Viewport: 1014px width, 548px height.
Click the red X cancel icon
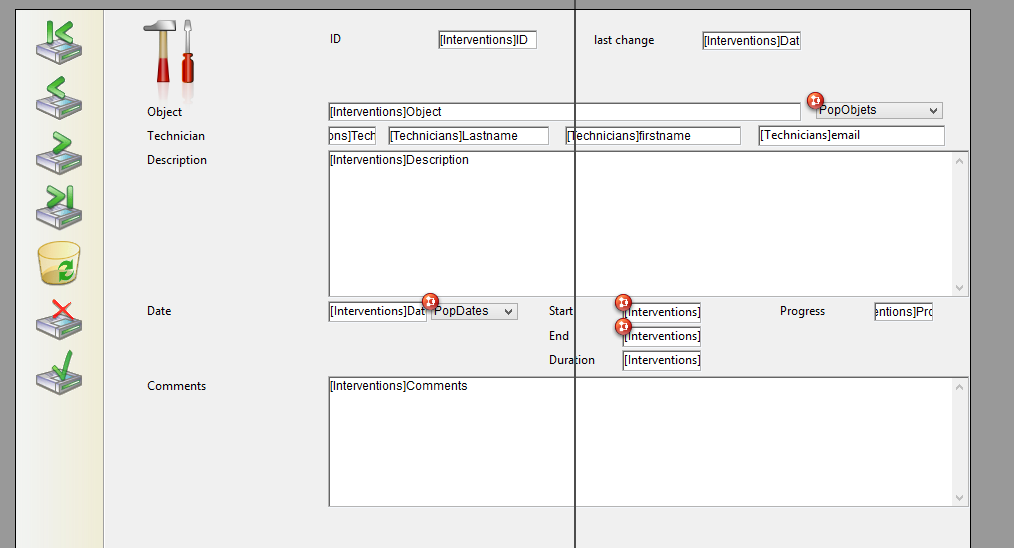click(x=58, y=317)
